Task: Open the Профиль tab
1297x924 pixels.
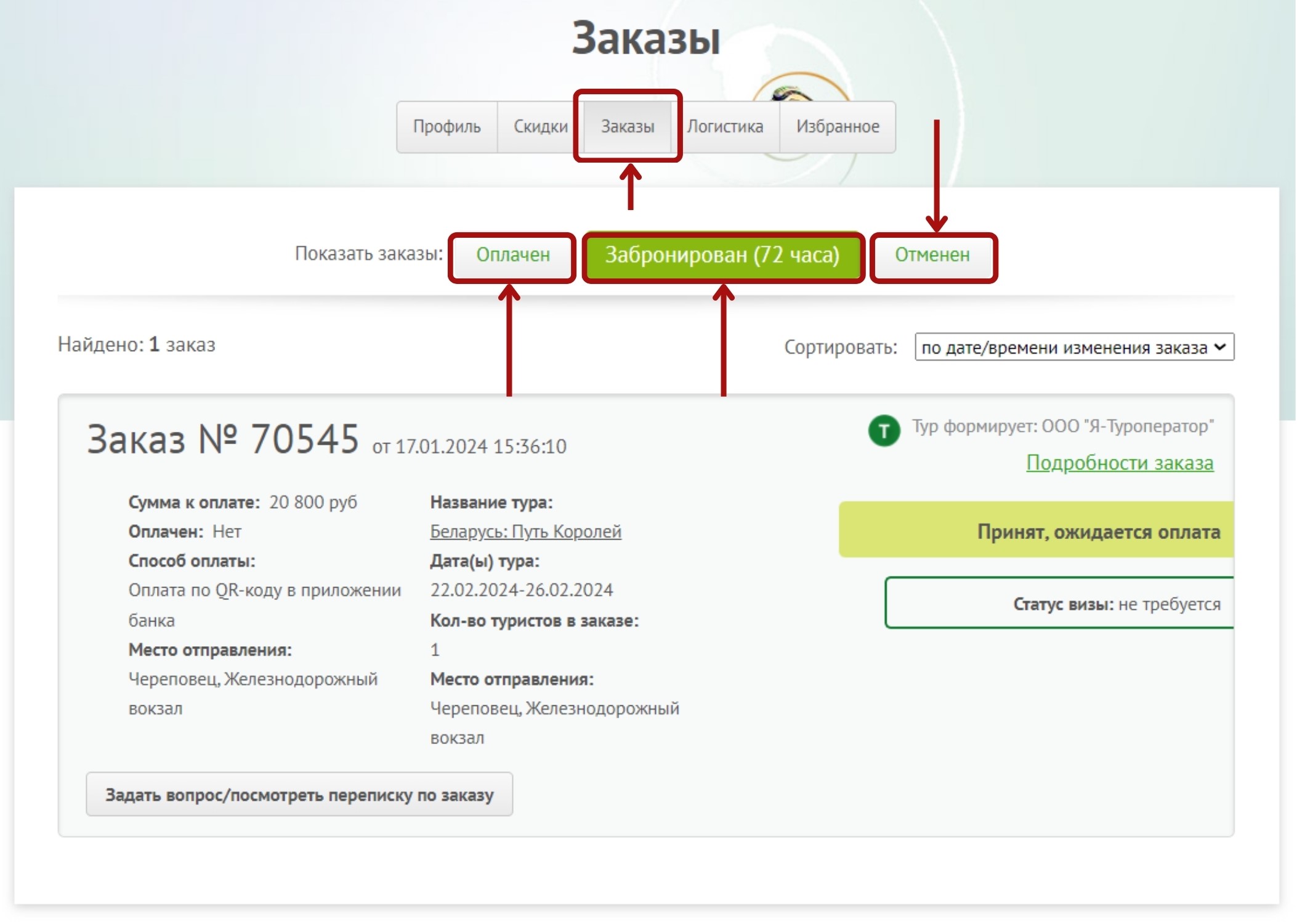Action: [446, 127]
